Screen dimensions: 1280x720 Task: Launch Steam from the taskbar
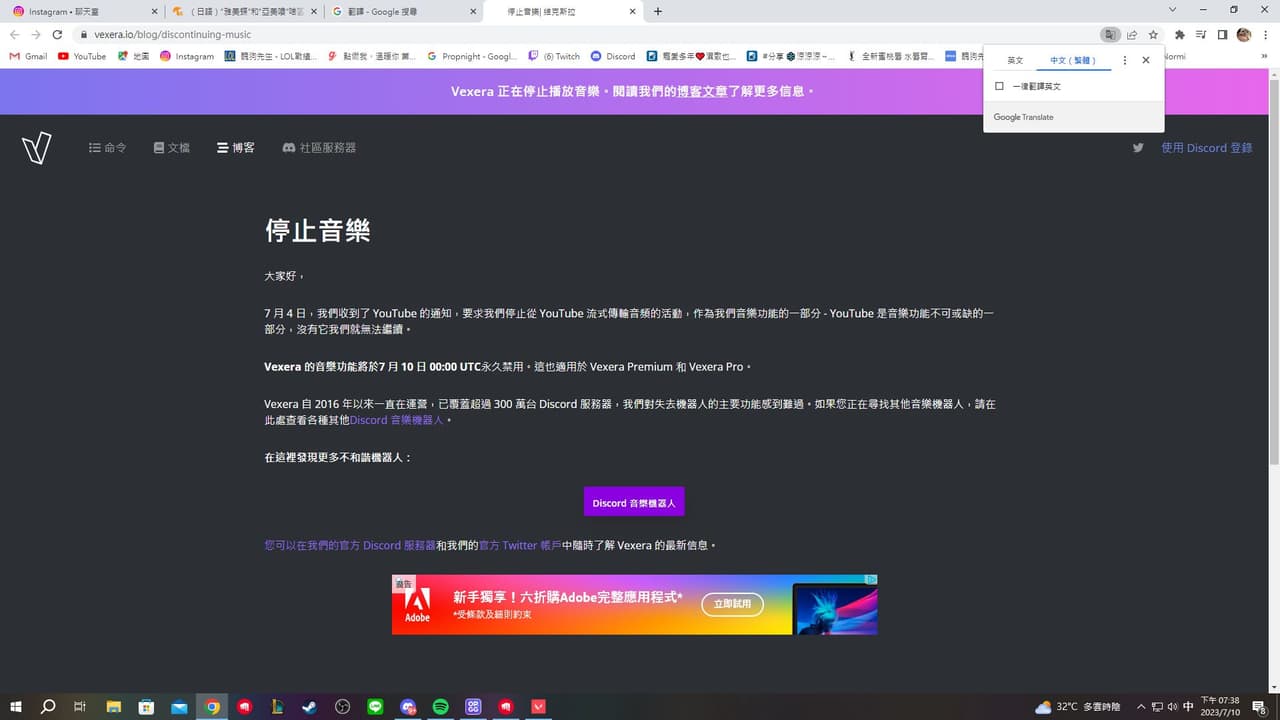[310, 706]
